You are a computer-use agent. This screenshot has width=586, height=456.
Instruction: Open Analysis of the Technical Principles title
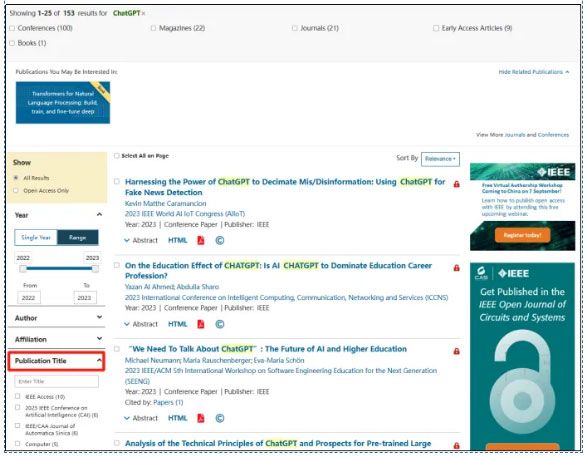[278, 443]
